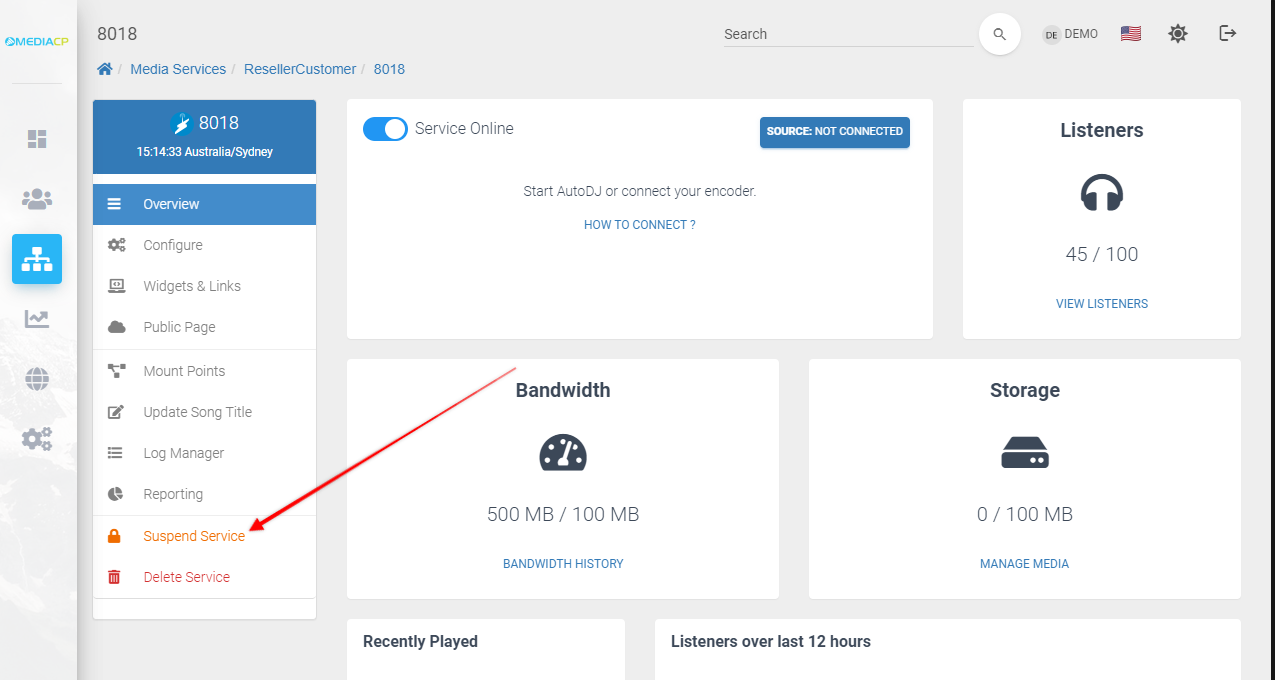Click the orange Suspend Service lock icon
Image resolution: width=1275 pixels, height=680 pixels.
coord(114,536)
